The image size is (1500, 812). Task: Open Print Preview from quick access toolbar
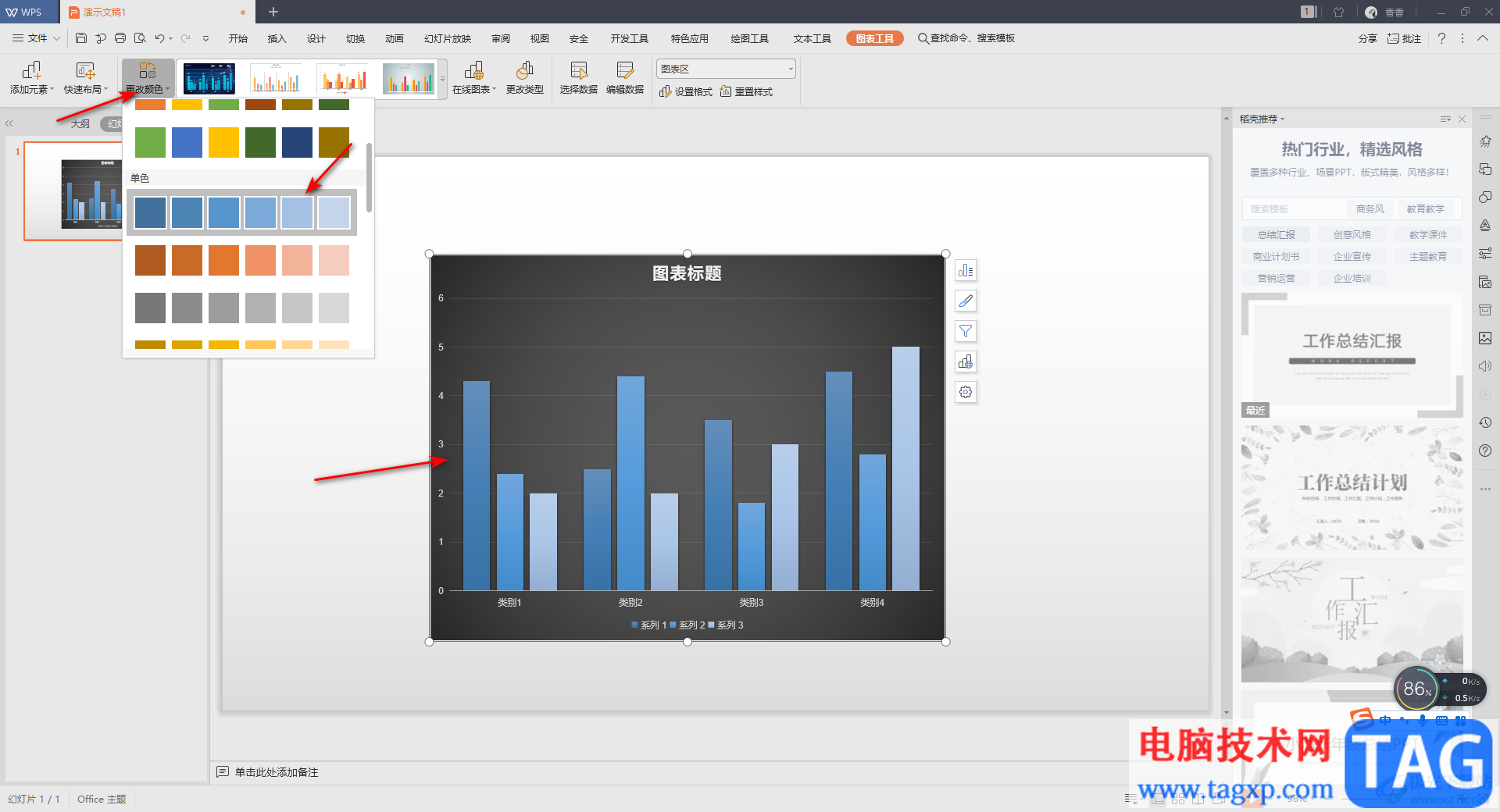[140, 38]
